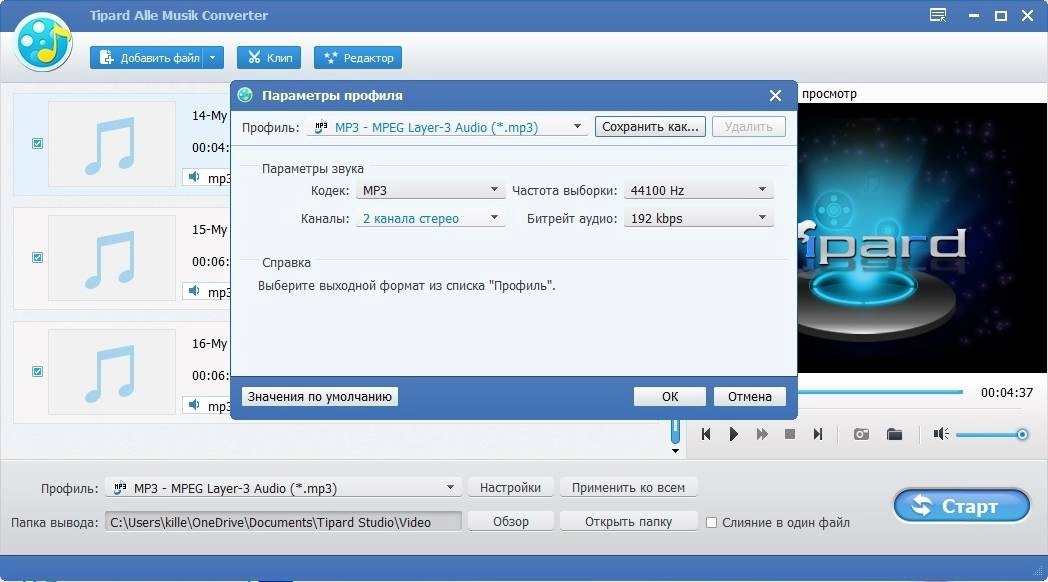The height and width of the screenshot is (582, 1048).
Task: Click the MP3 icon in the dialog profile field
Action: [321, 126]
